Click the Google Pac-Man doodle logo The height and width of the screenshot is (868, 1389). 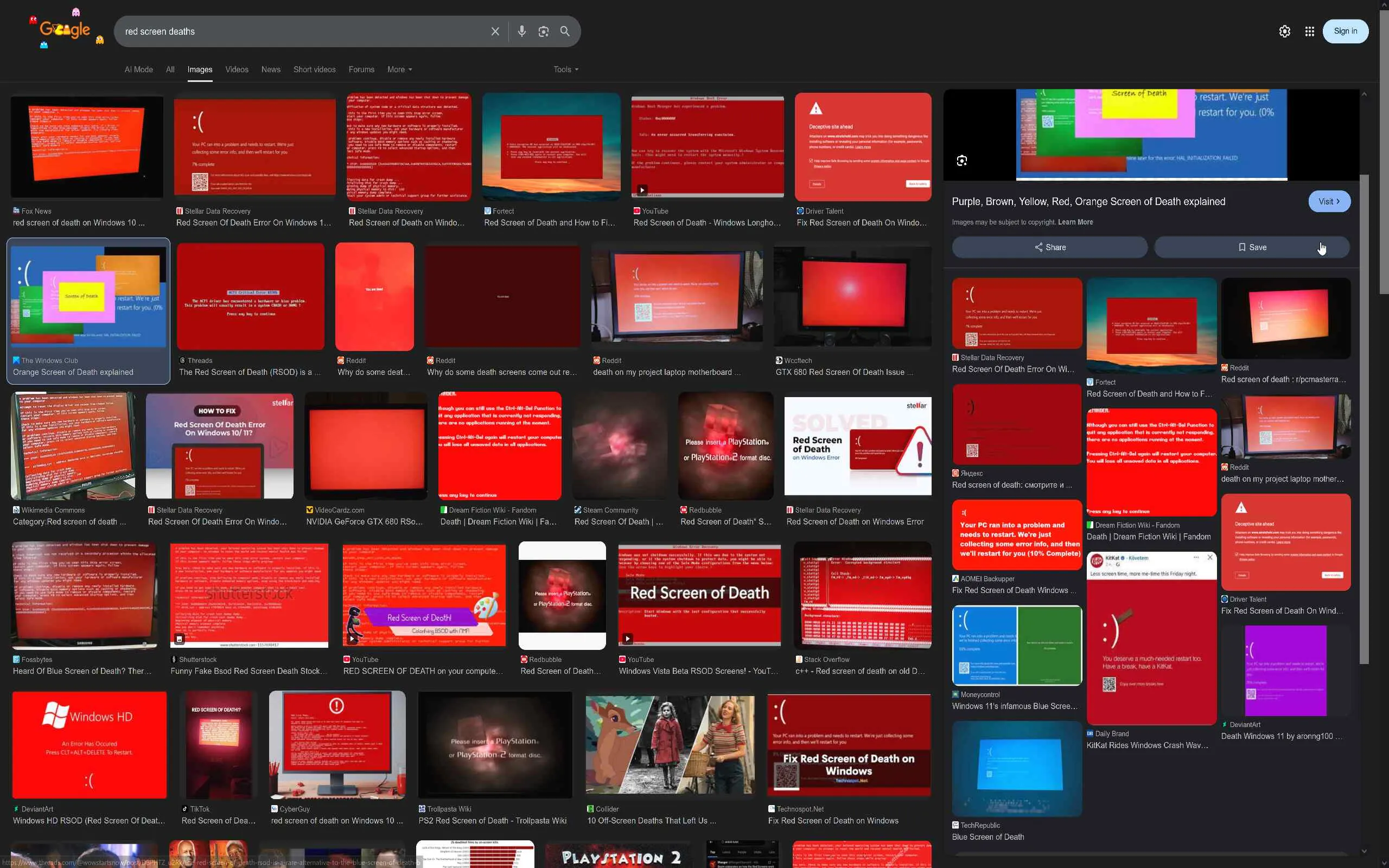(66, 30)
